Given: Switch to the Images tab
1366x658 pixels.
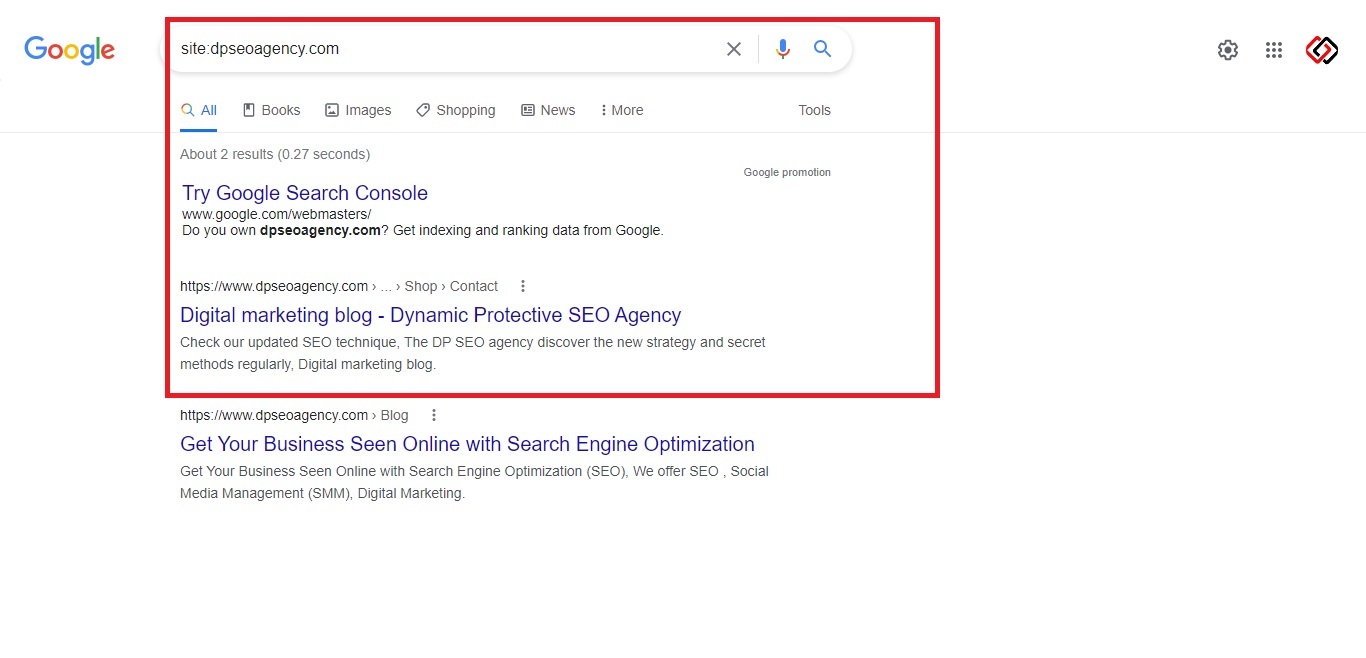Looking at the screenshot, I should click(x=358, y=110).
